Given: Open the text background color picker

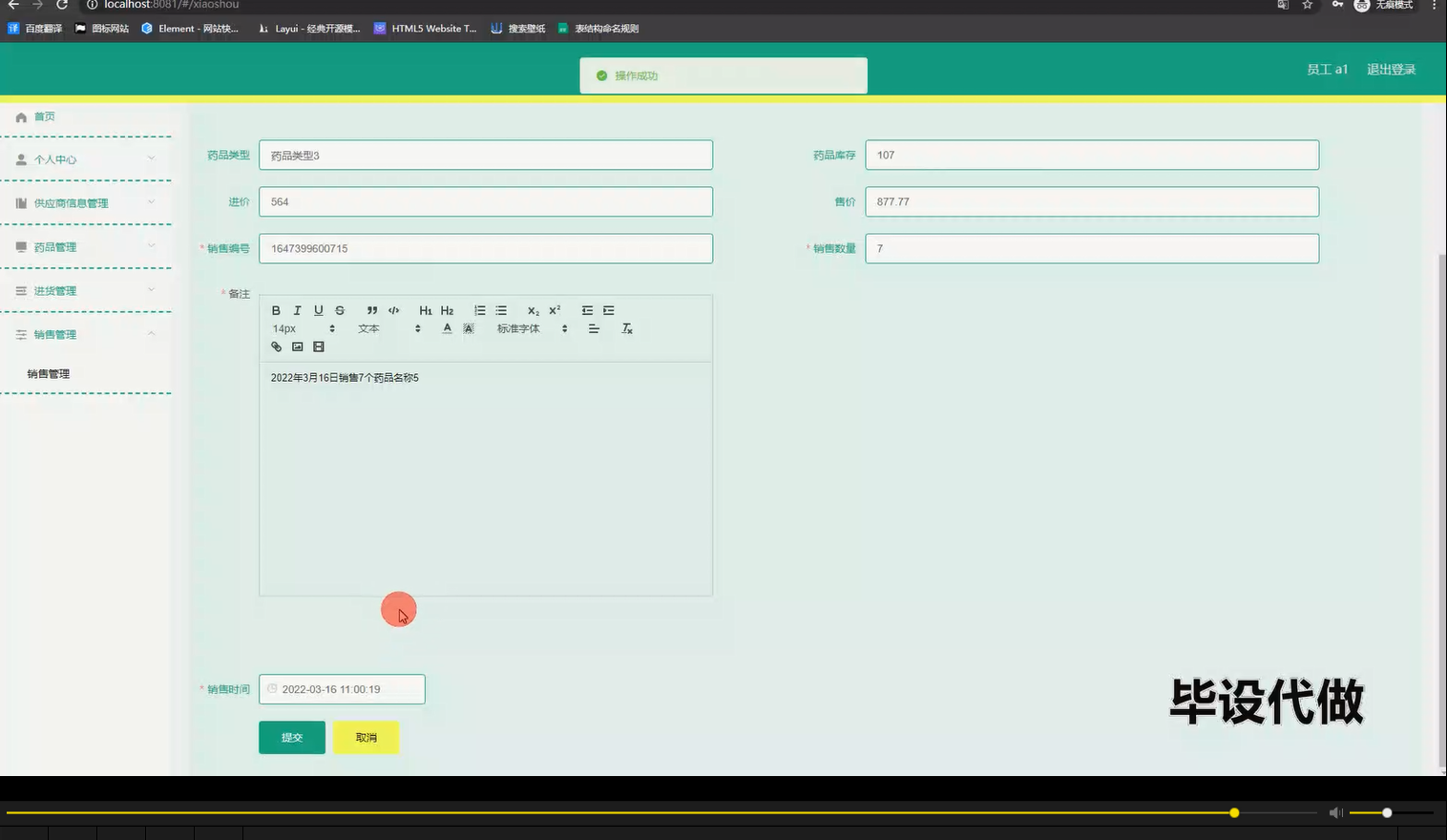Looking at the screenshot, I should [x=469, y=328].
